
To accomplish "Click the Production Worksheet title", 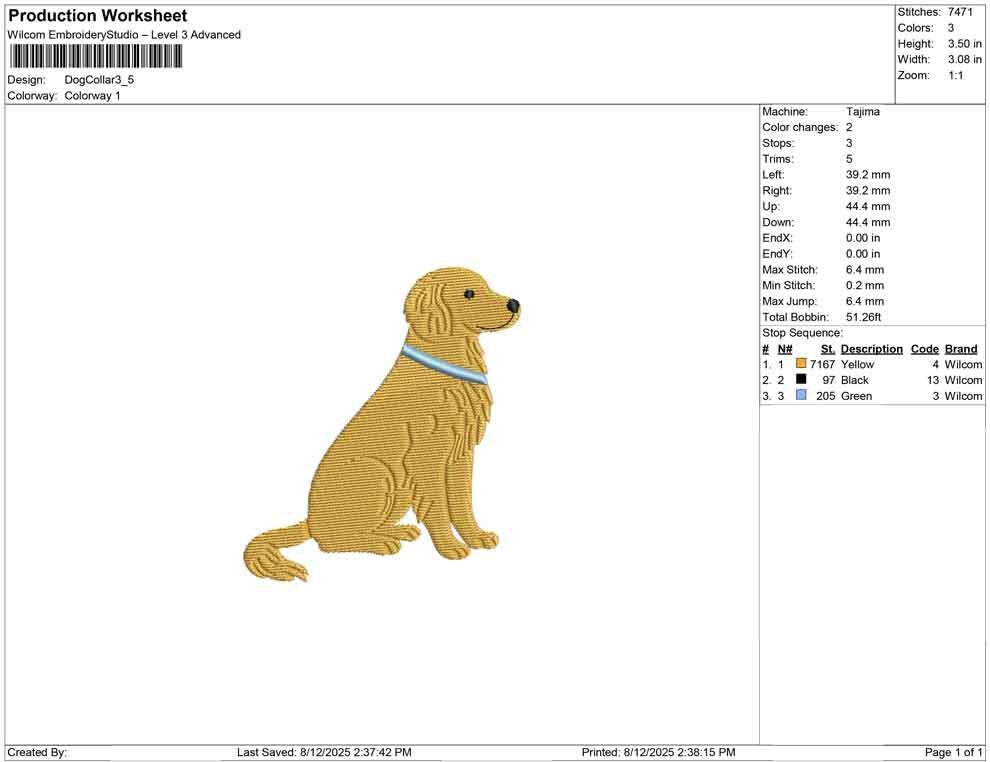I will [96, 15].
